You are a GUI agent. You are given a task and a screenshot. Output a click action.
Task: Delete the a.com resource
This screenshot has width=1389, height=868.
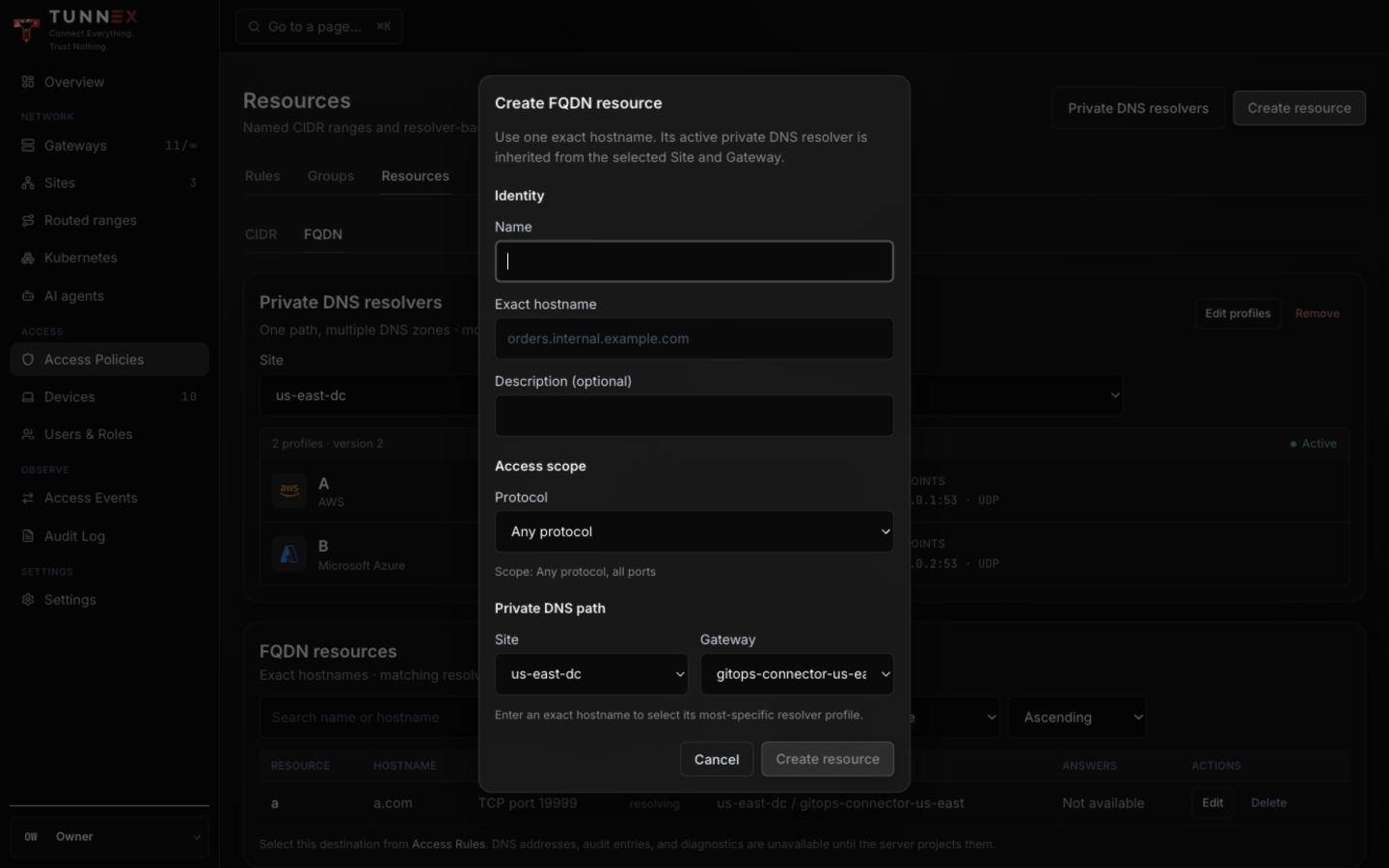(1268, 802)
